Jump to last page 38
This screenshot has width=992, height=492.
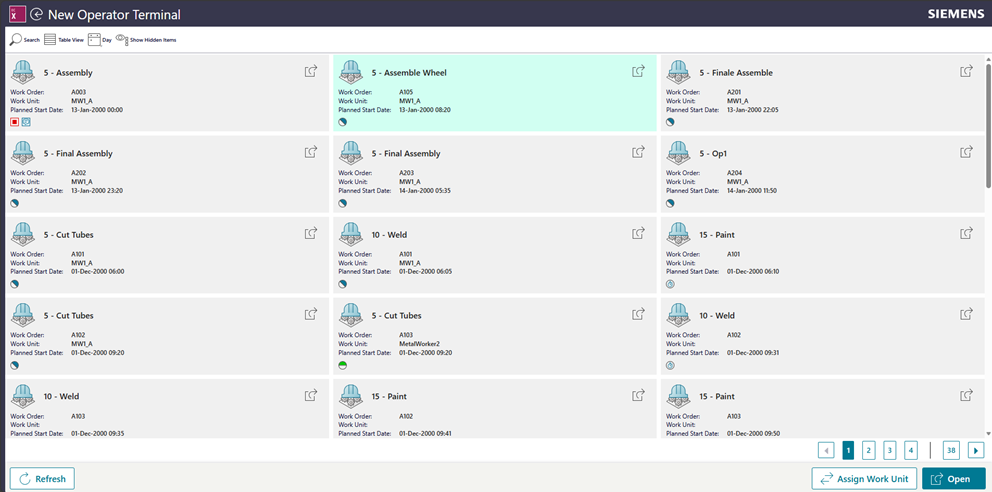point(951,450)
